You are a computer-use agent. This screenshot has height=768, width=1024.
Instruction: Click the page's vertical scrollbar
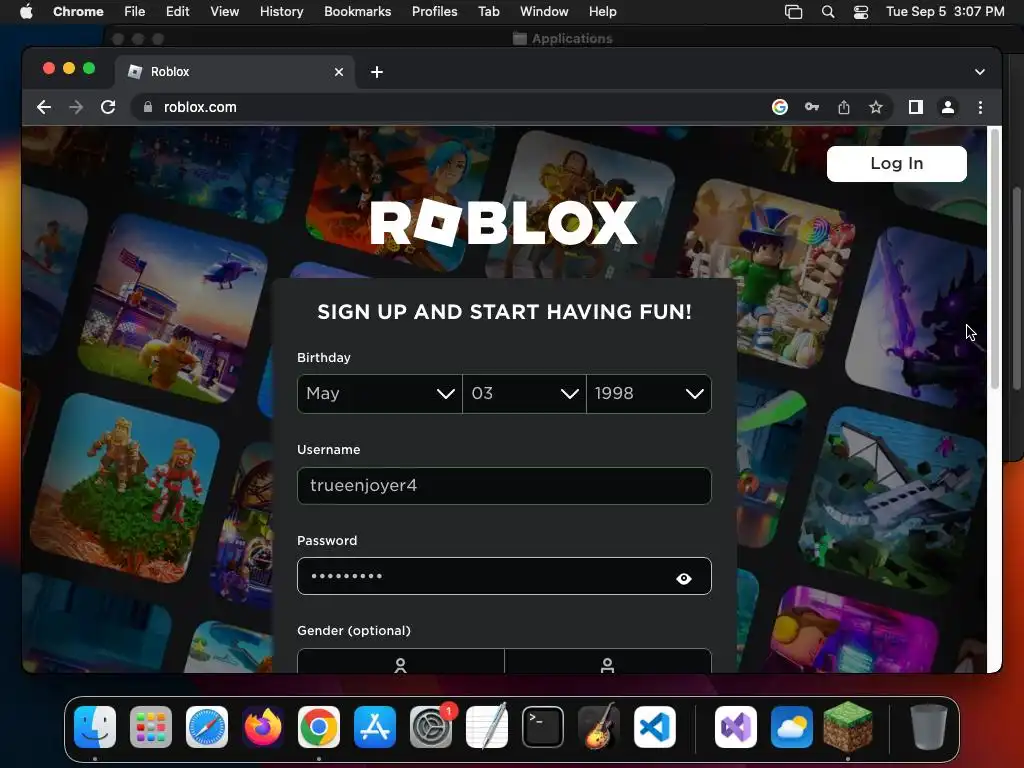click(995, 261)
